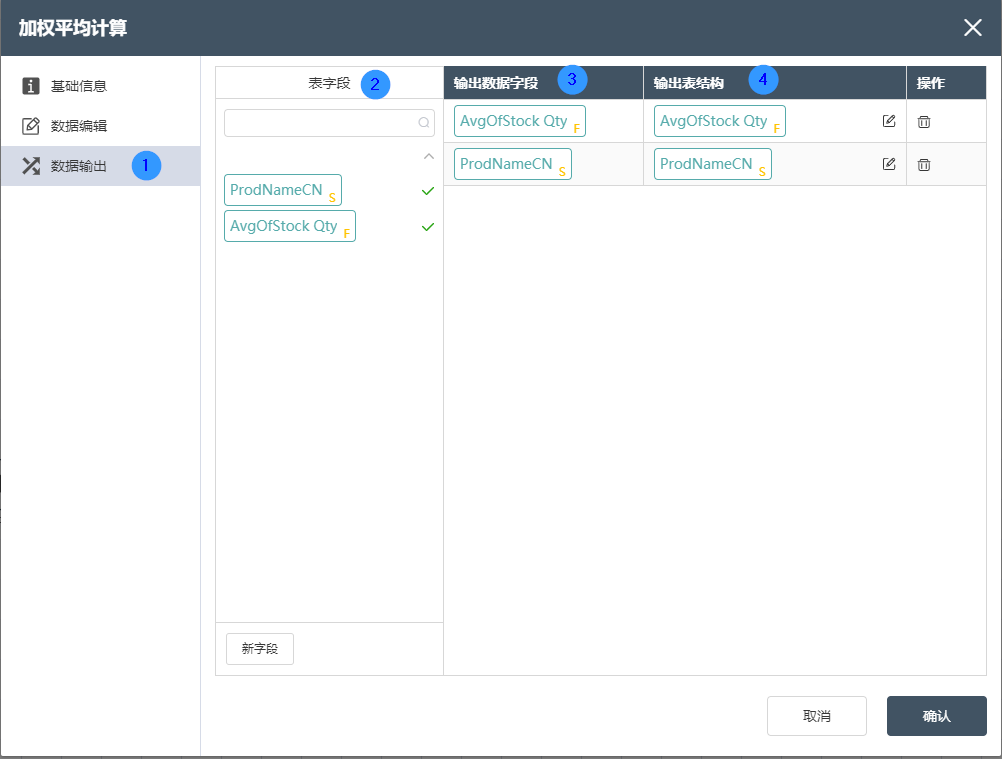
Task: Edit the AvgOfStock Qty output row
Action: 889,121
